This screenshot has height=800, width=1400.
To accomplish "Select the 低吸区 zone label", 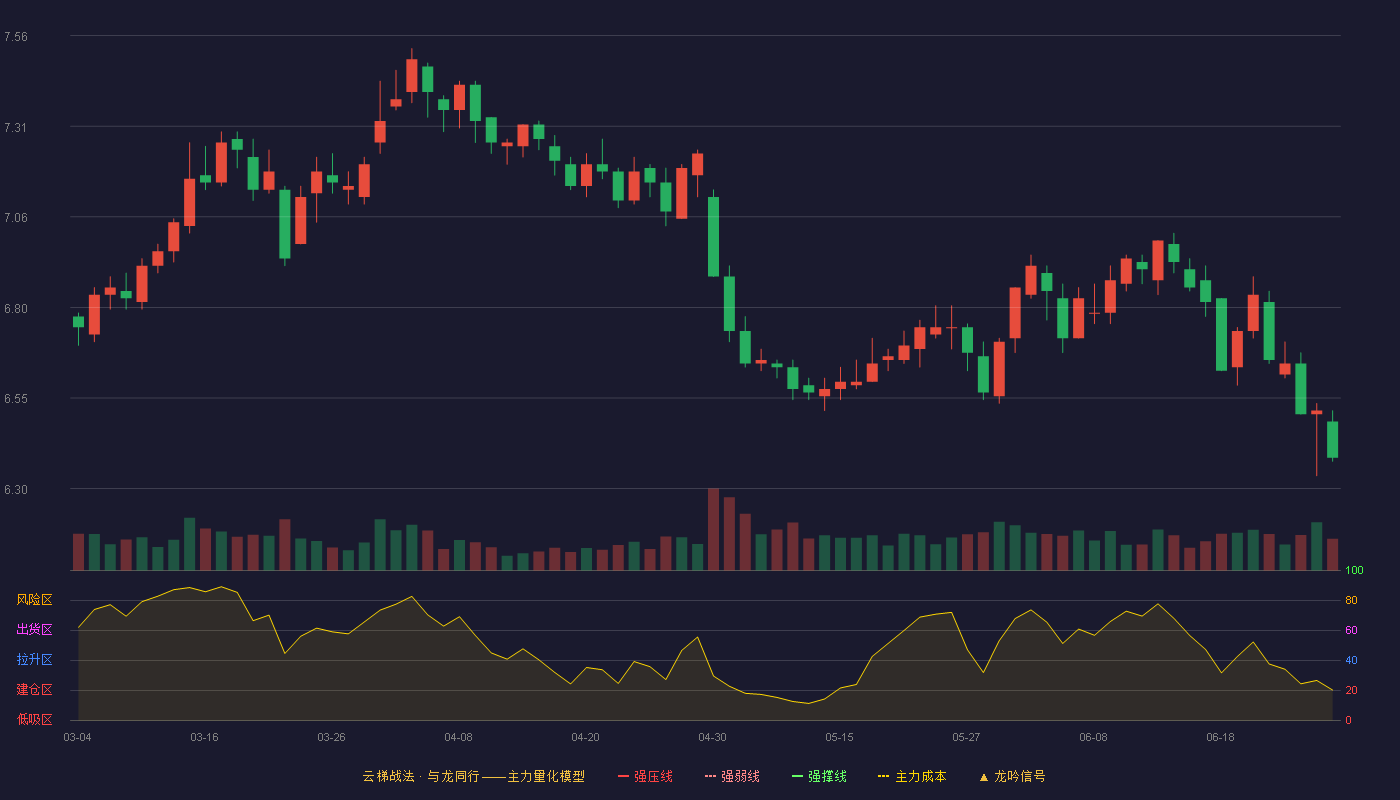I will pos(34,719).
